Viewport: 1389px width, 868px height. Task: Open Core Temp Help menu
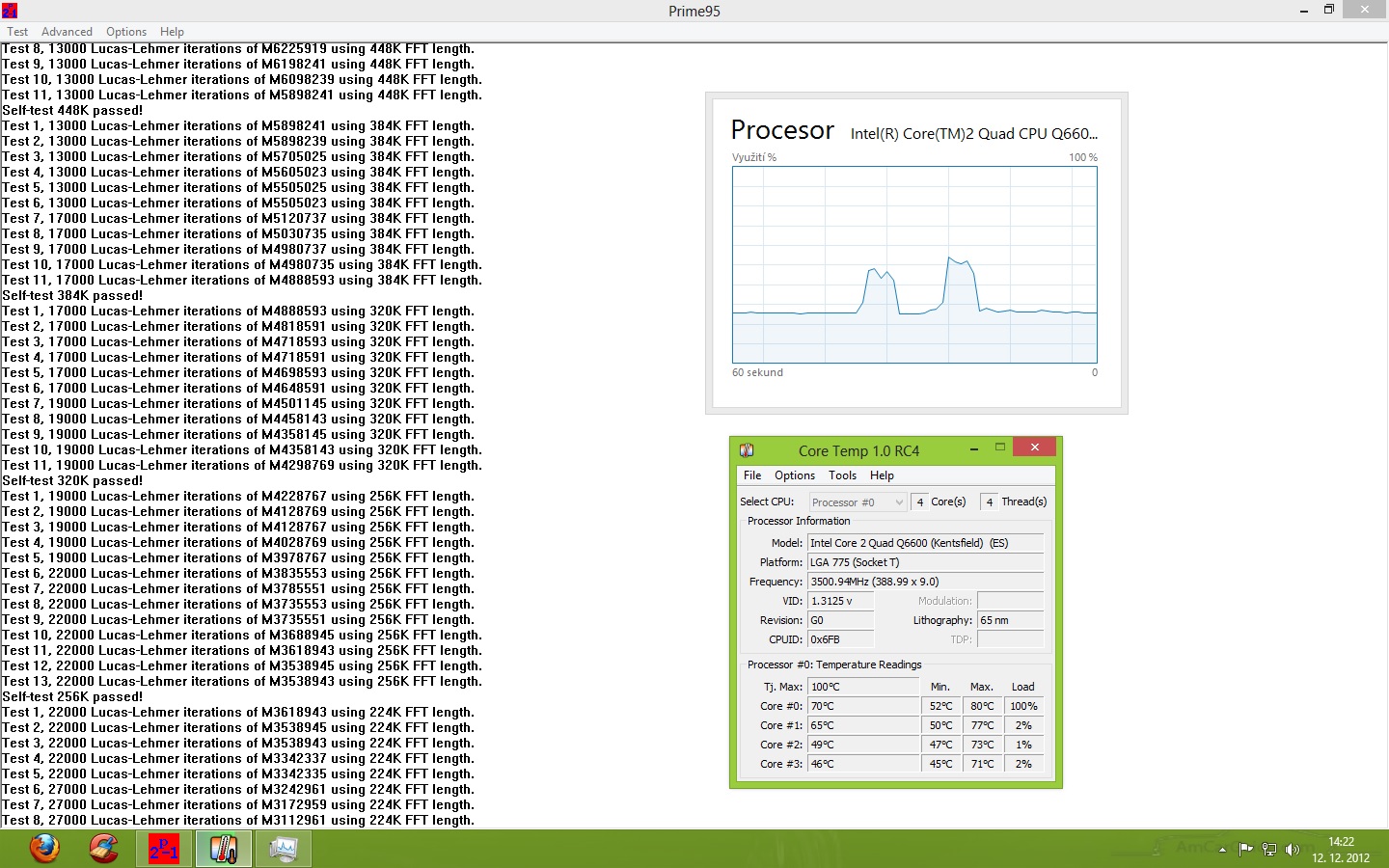(882, 475)
